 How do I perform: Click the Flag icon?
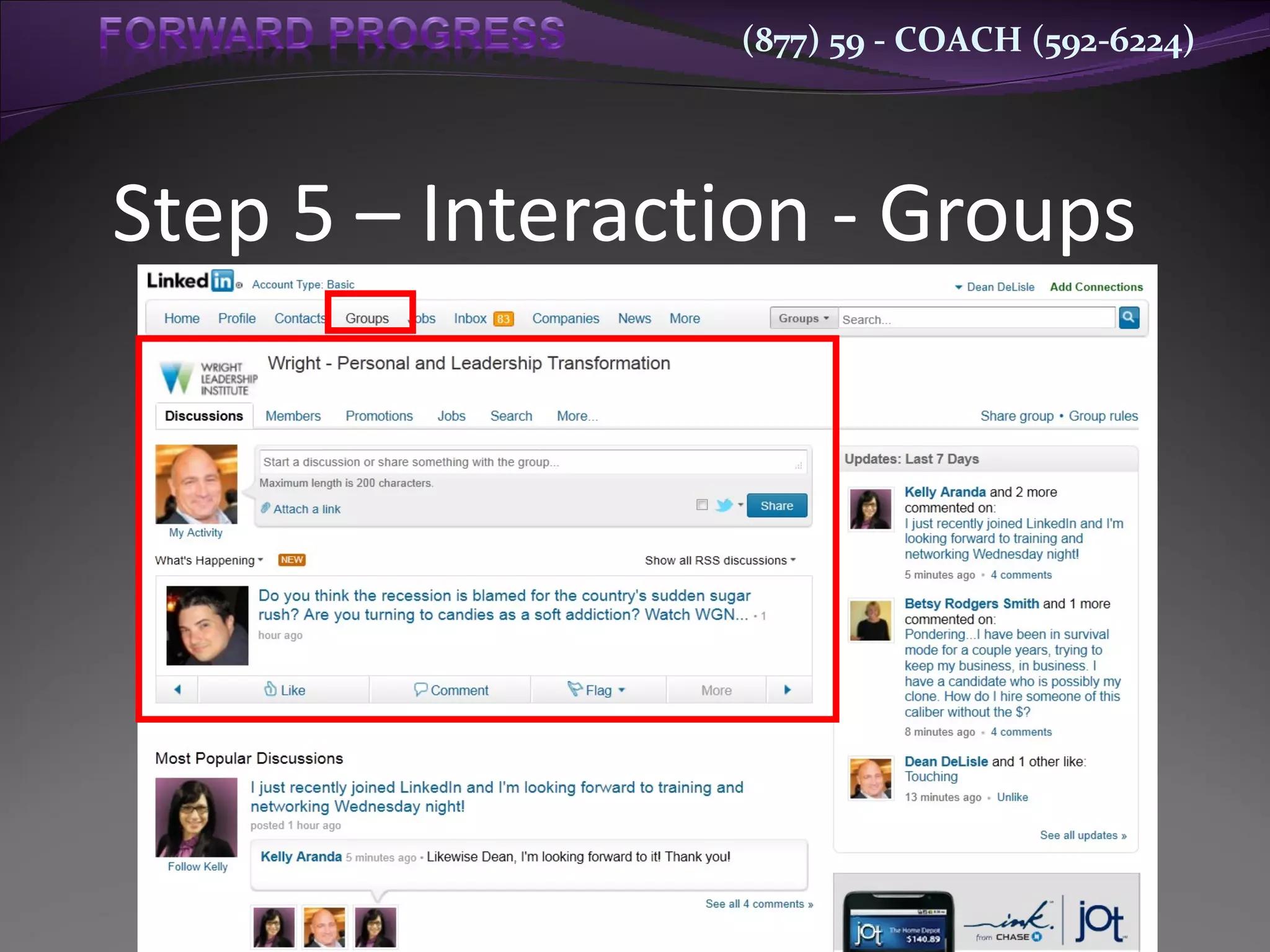[574, 689]
